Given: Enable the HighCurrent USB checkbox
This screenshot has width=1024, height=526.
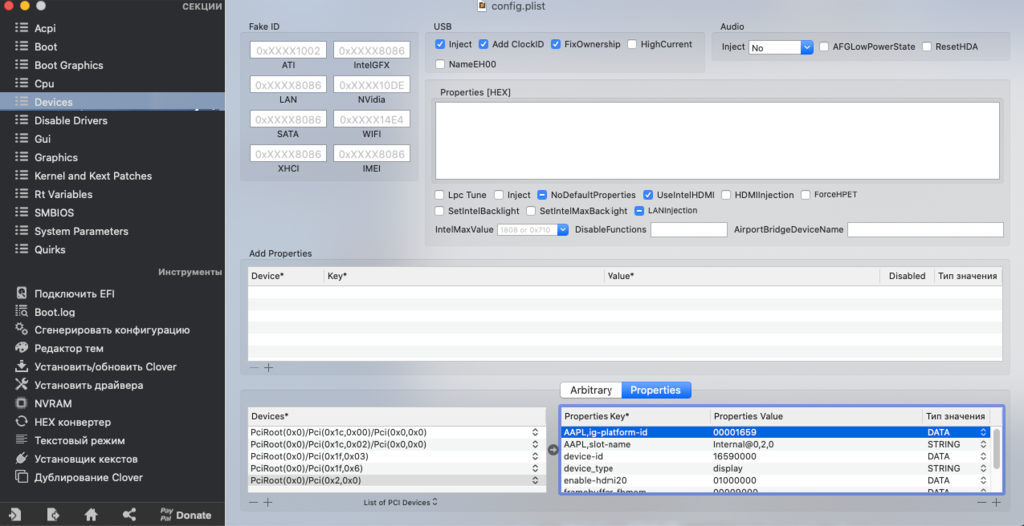Looking at the screenshot, I should (x=633, y=45).
